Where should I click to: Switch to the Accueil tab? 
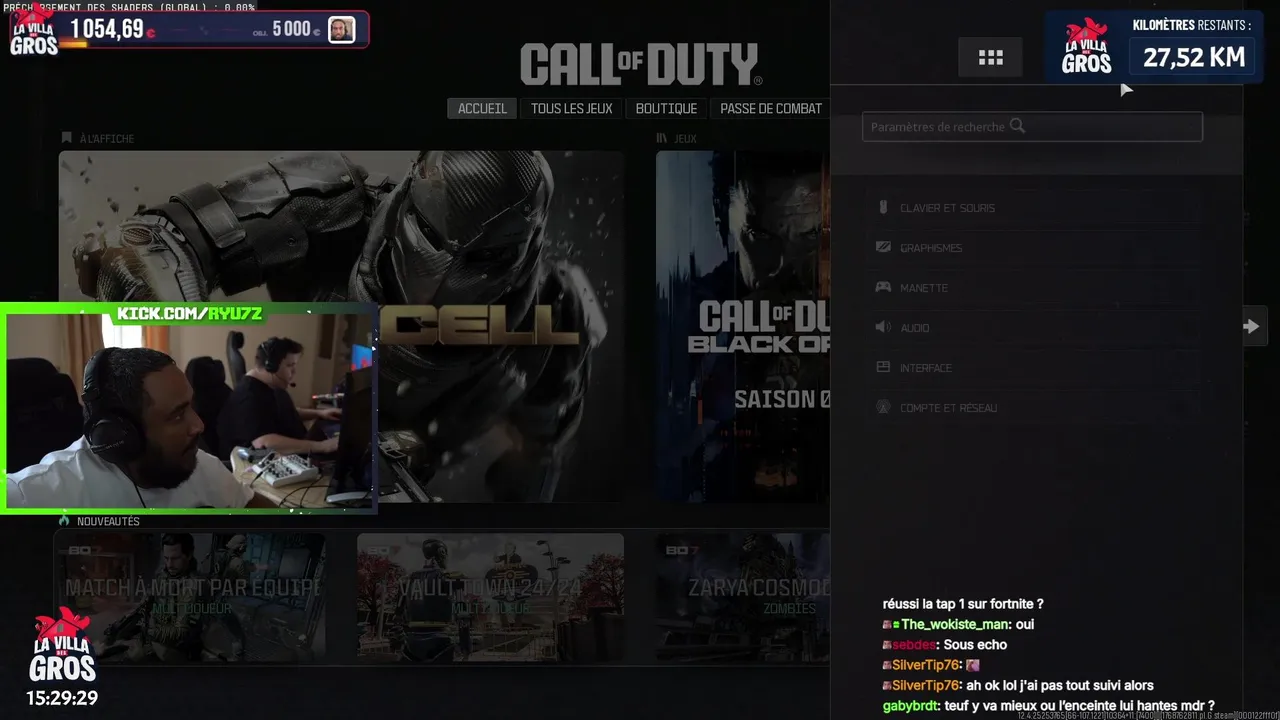pyautogui.click(x=482, y=108)
